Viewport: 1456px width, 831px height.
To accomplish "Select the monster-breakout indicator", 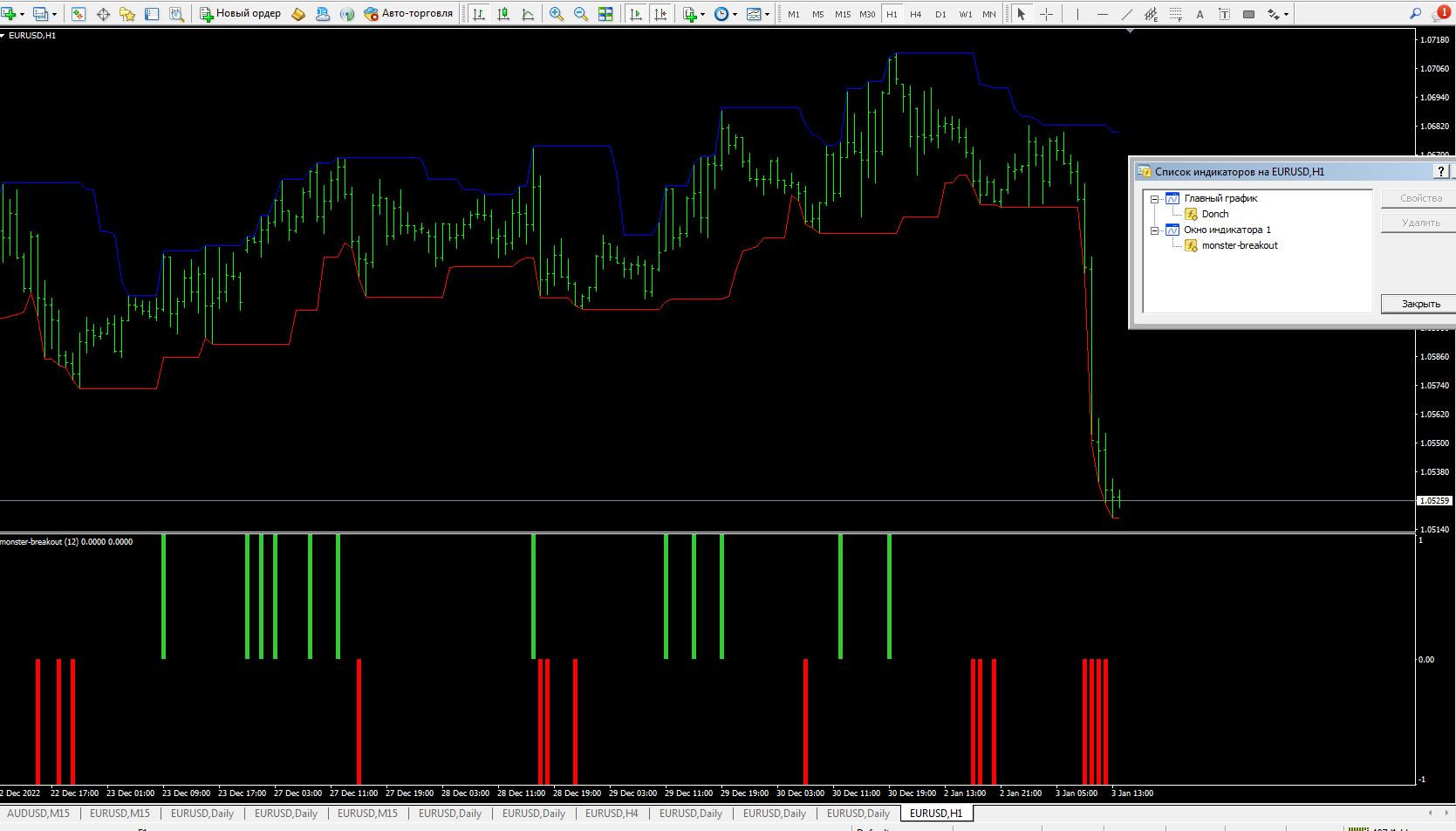I will pos(1240,245).
